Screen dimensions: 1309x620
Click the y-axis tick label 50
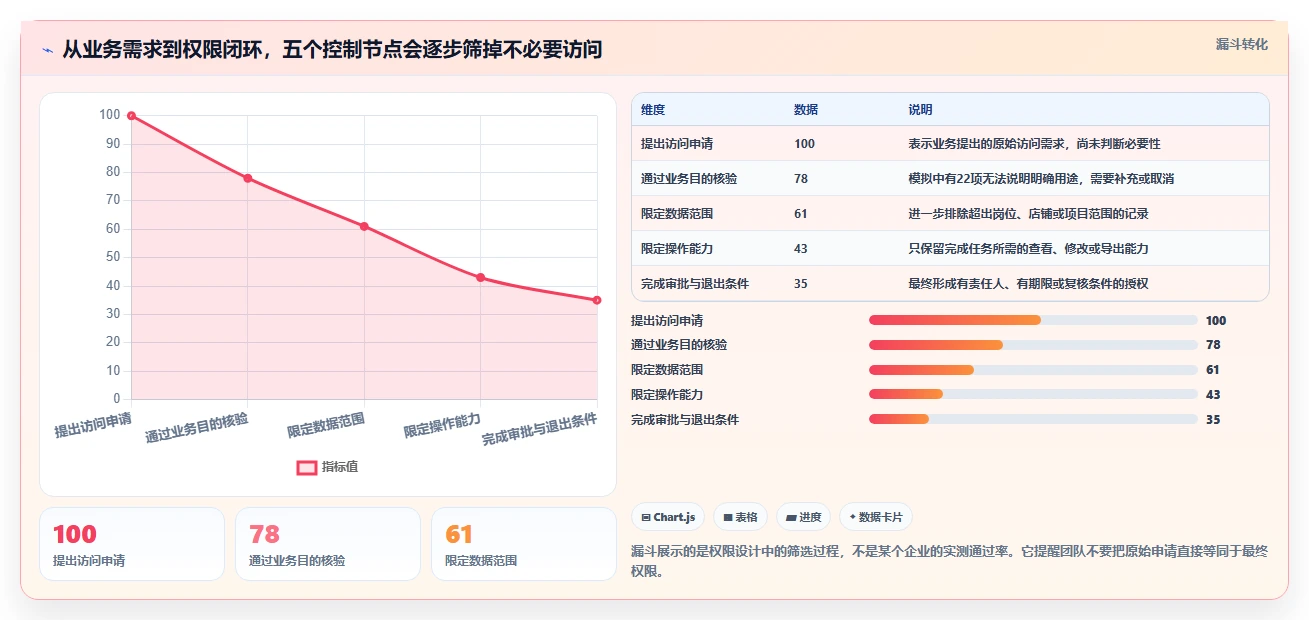[113, 257]
